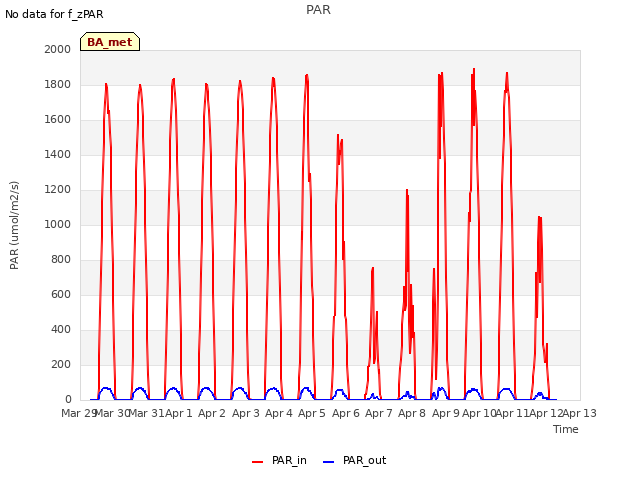Click the Apr 7 x-axis tick label
640x480 pixels.
pyautogui.click(x=379, y=413)
